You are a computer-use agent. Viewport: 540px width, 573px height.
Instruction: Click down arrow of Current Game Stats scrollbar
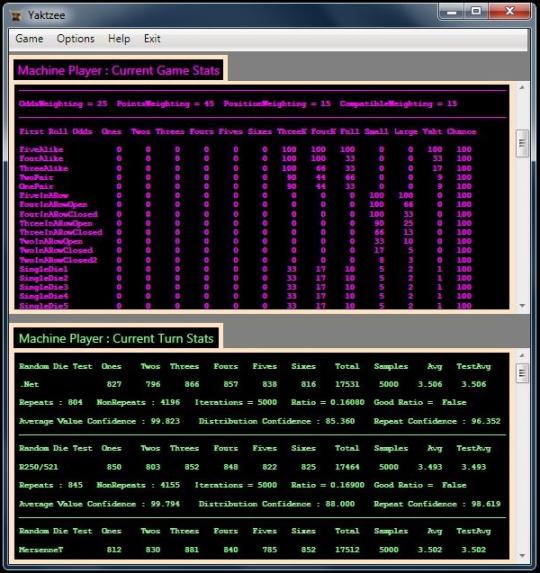522,306
